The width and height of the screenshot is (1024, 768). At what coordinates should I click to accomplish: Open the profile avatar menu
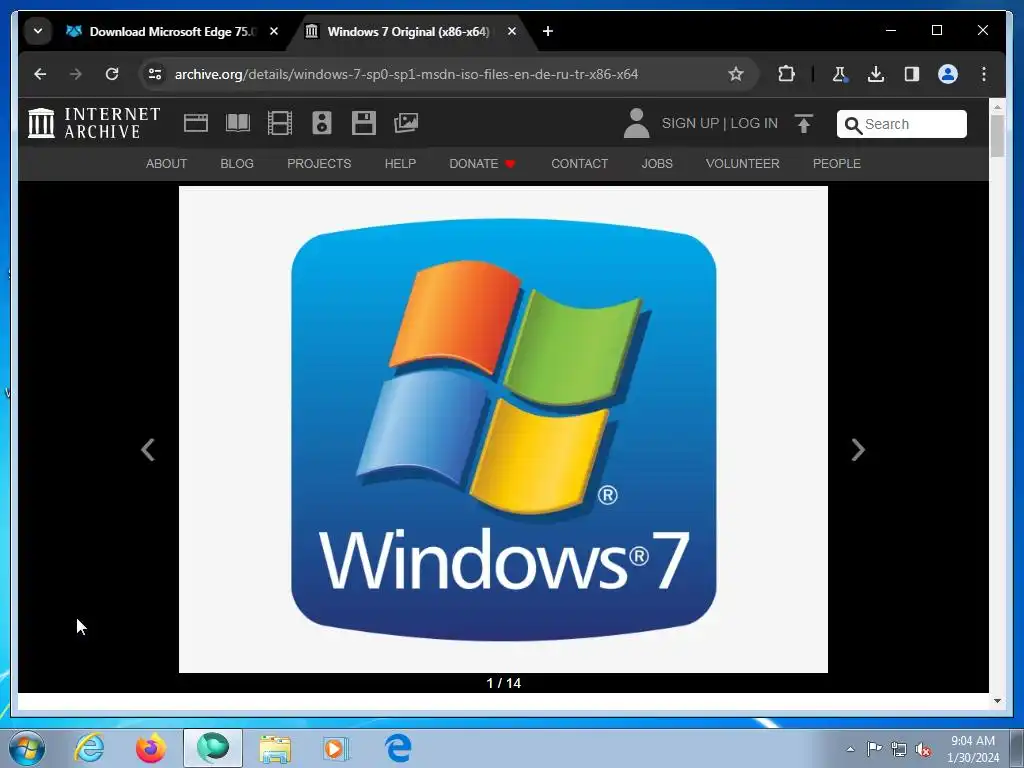(948, 74)
